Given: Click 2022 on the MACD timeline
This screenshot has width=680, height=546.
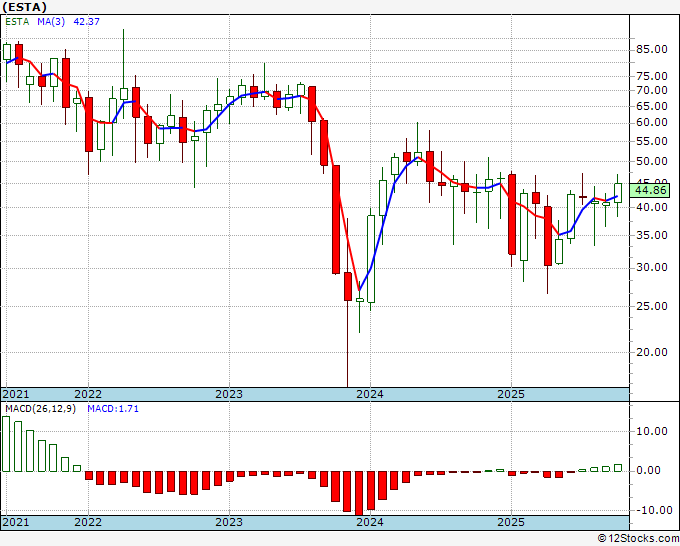Looking at the screenshot, I should (x=88, y=522).
